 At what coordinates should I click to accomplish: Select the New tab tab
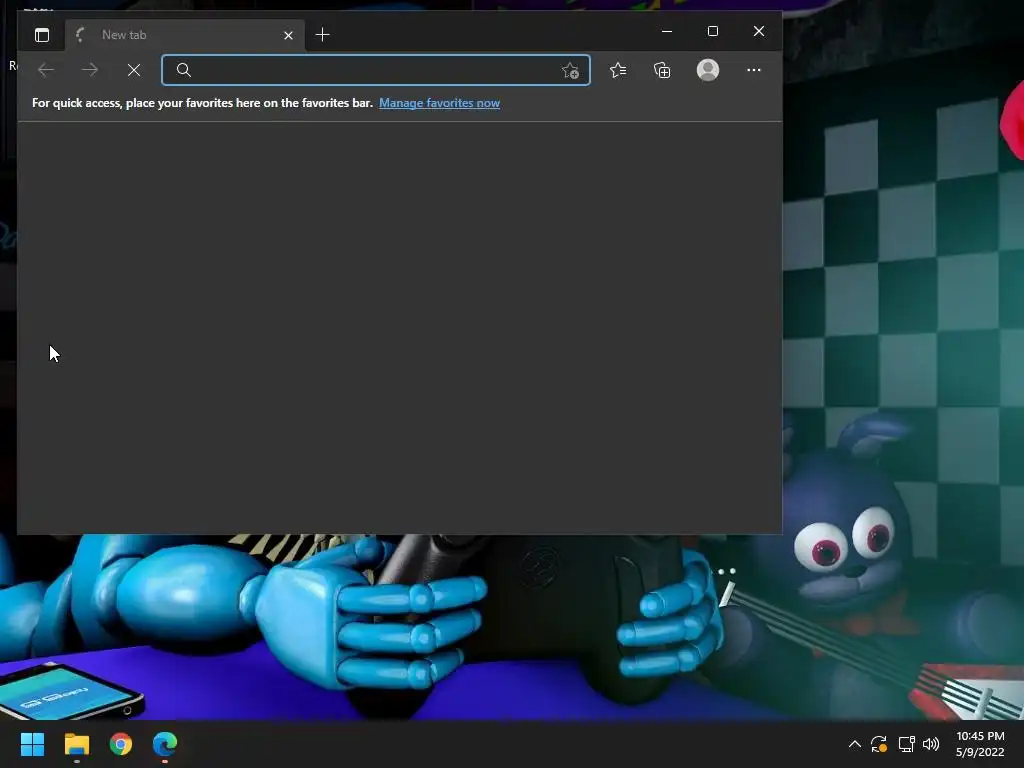(x=184, y=35)
